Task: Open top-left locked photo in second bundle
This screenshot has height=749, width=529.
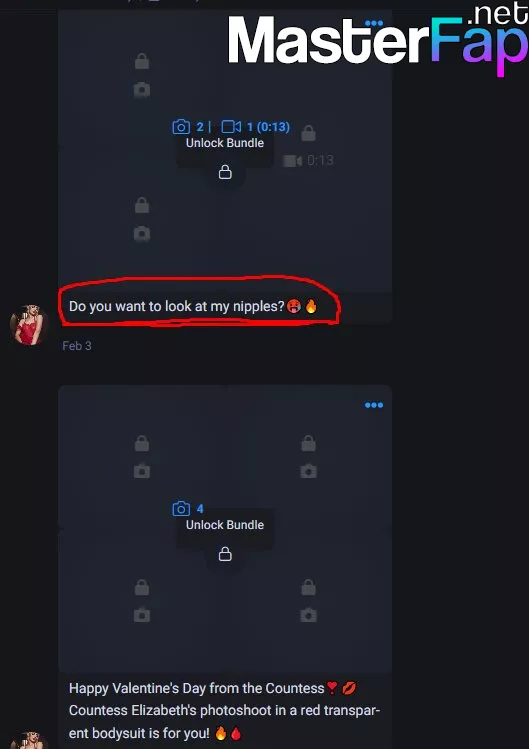Action: 142,457
